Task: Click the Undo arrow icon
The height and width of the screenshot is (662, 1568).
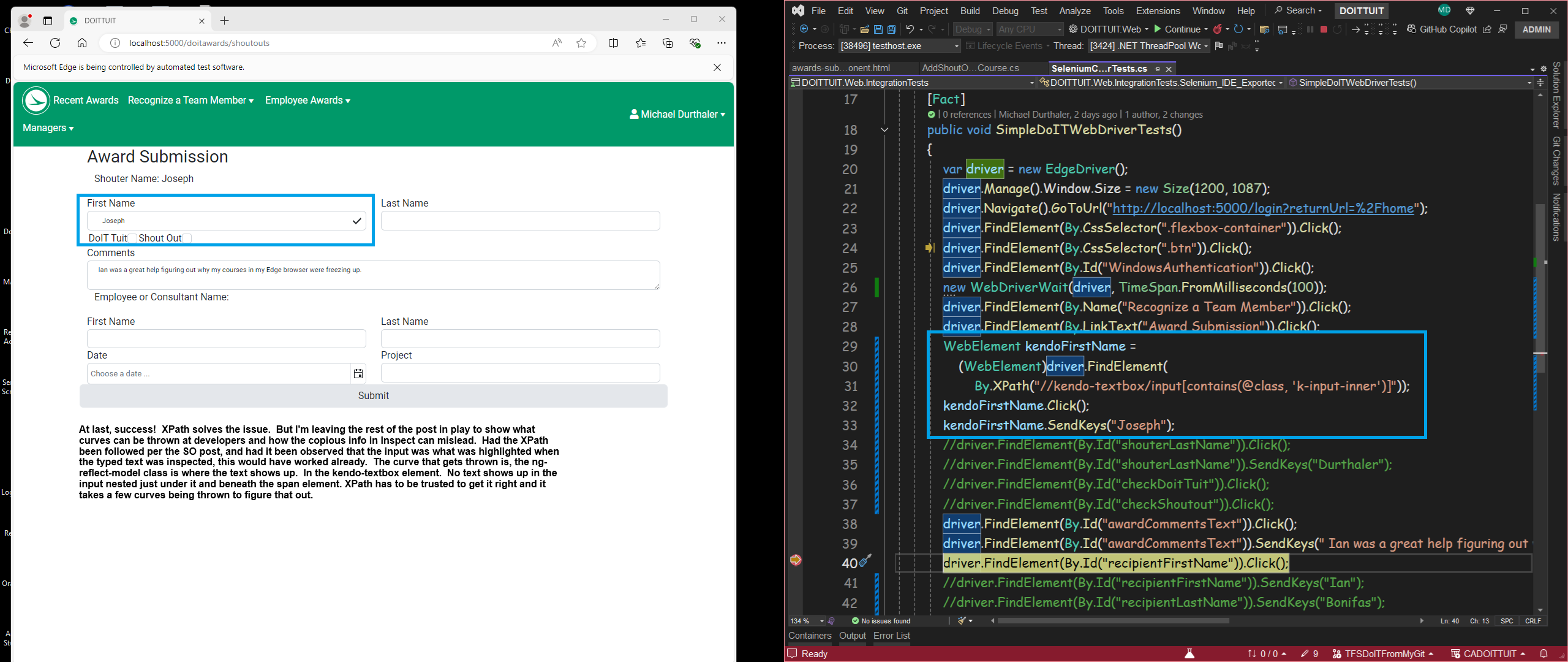Action: click(910, 29)
